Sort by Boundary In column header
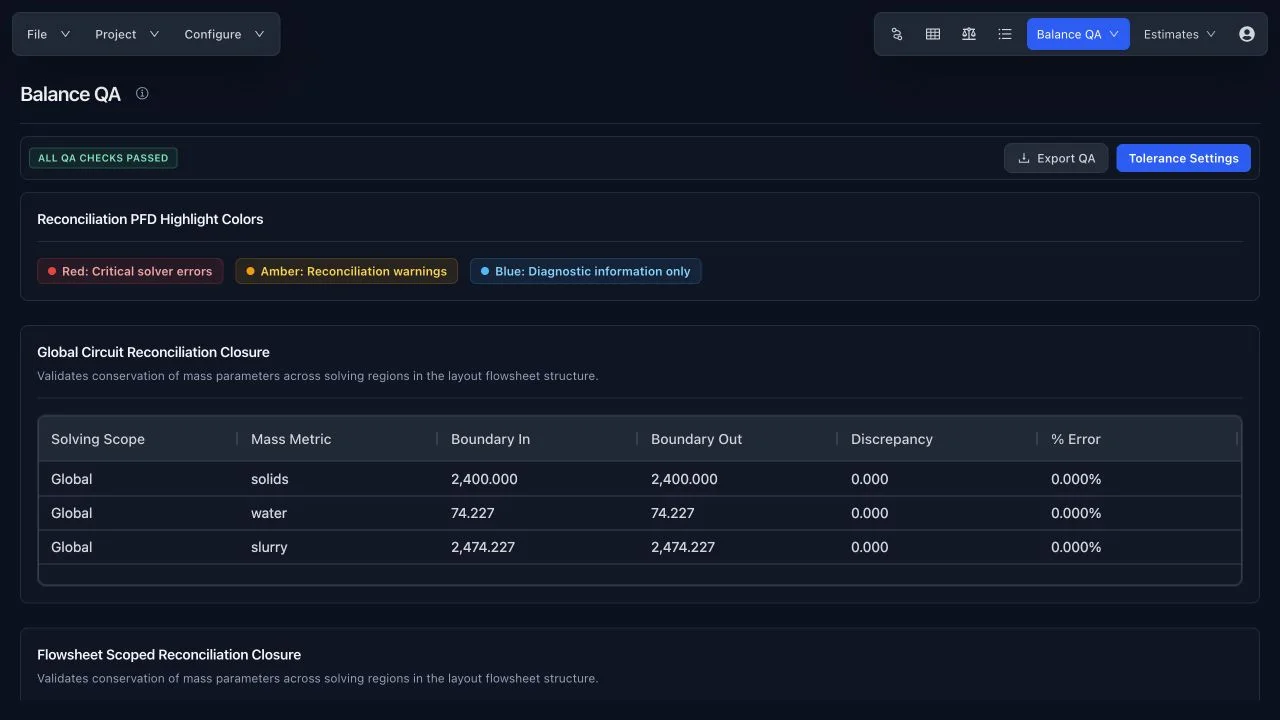This screenshot has height=720, width=1280. 537,439
